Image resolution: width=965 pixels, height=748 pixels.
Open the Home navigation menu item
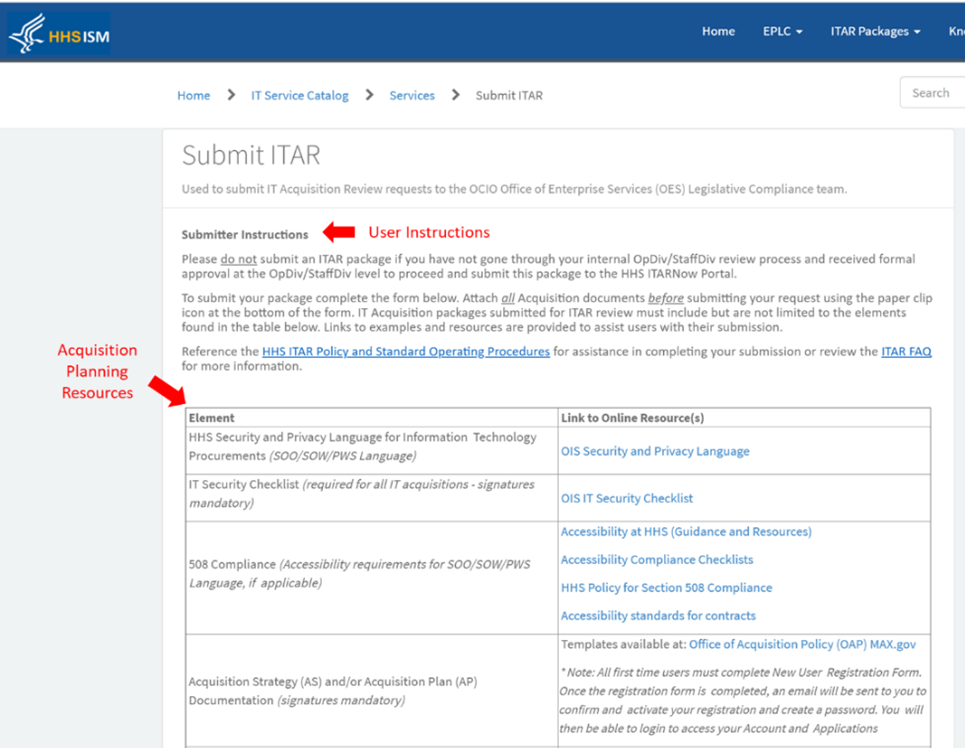718,31
